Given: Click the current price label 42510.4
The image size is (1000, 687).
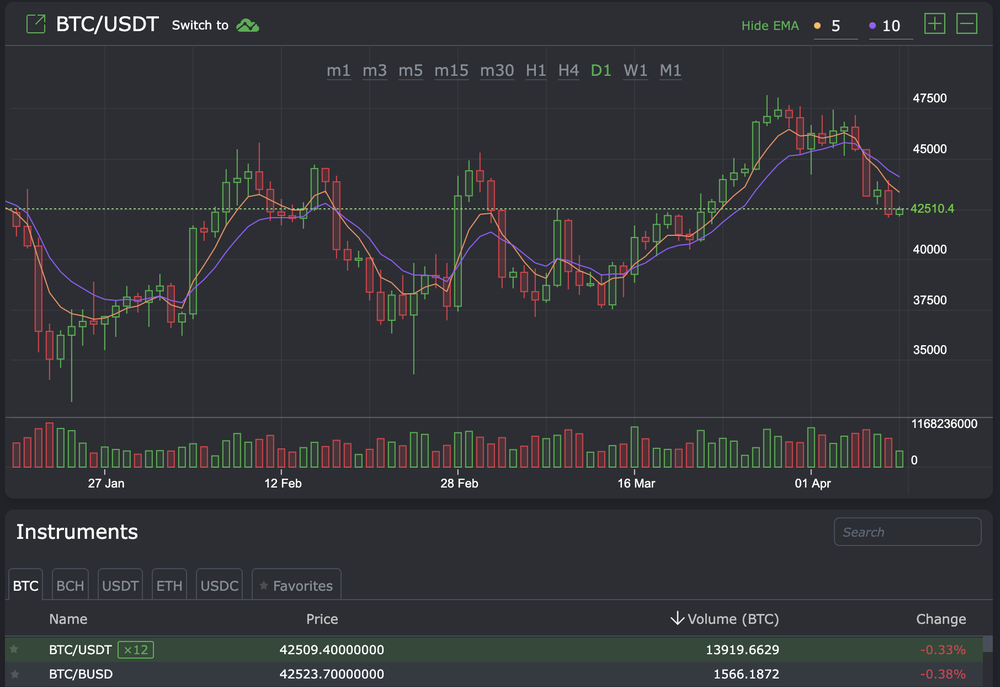Looking at the screenshot, I should tap(932, 209).
